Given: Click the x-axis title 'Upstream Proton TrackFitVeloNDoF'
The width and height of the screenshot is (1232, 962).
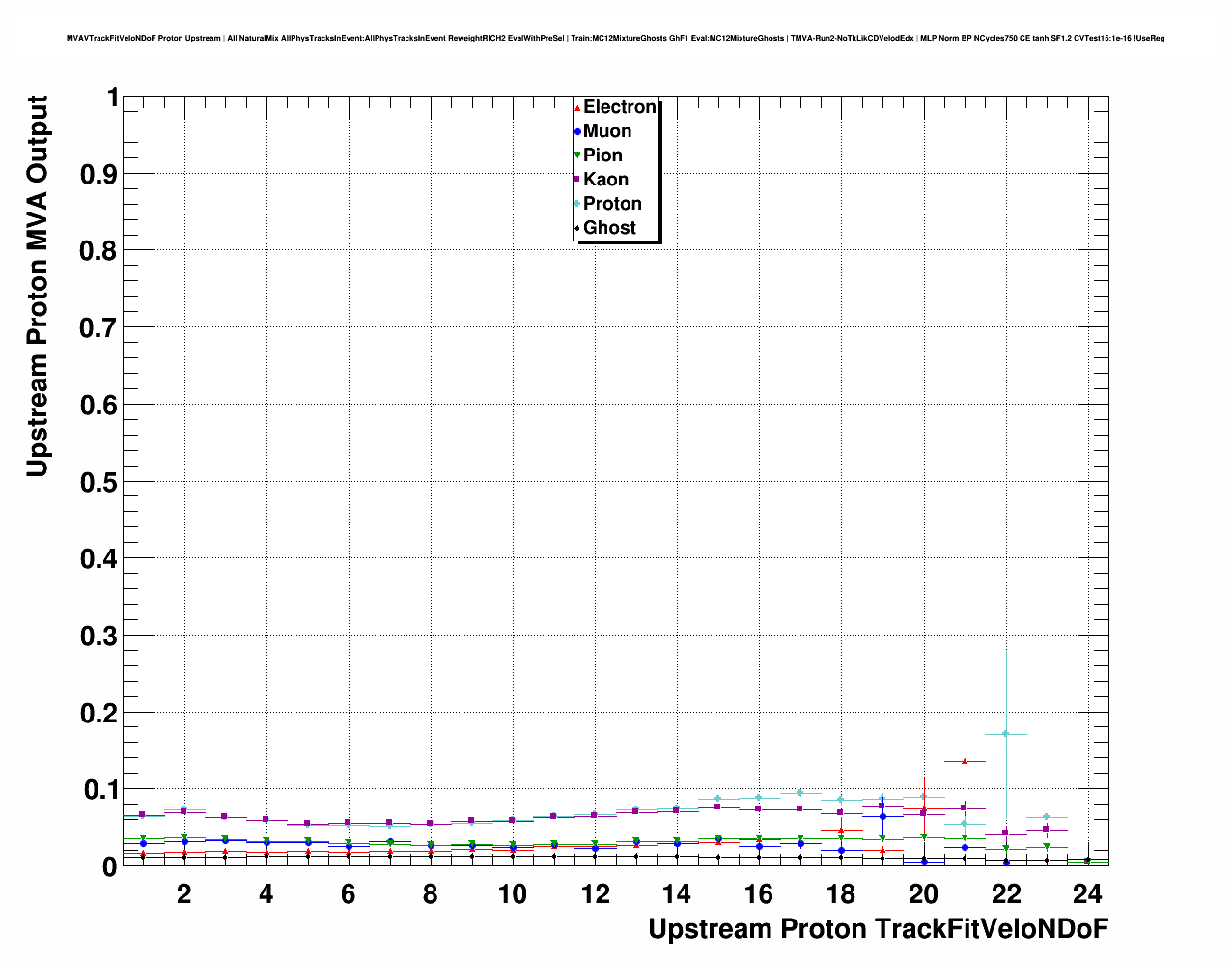Looking at the screenshot, I should coord(878,929).
